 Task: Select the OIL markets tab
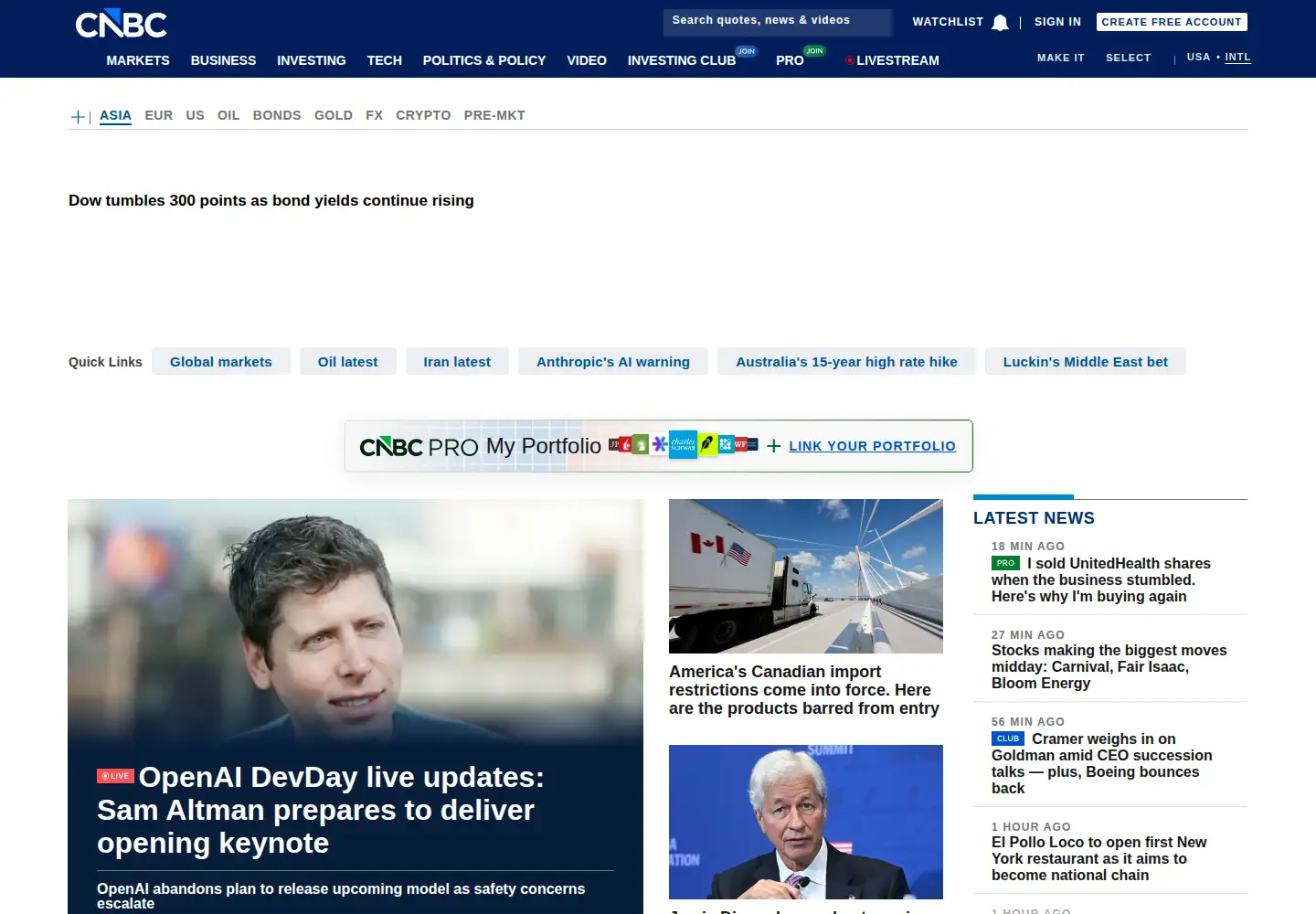pyautogui.click(x=228, y=115)
